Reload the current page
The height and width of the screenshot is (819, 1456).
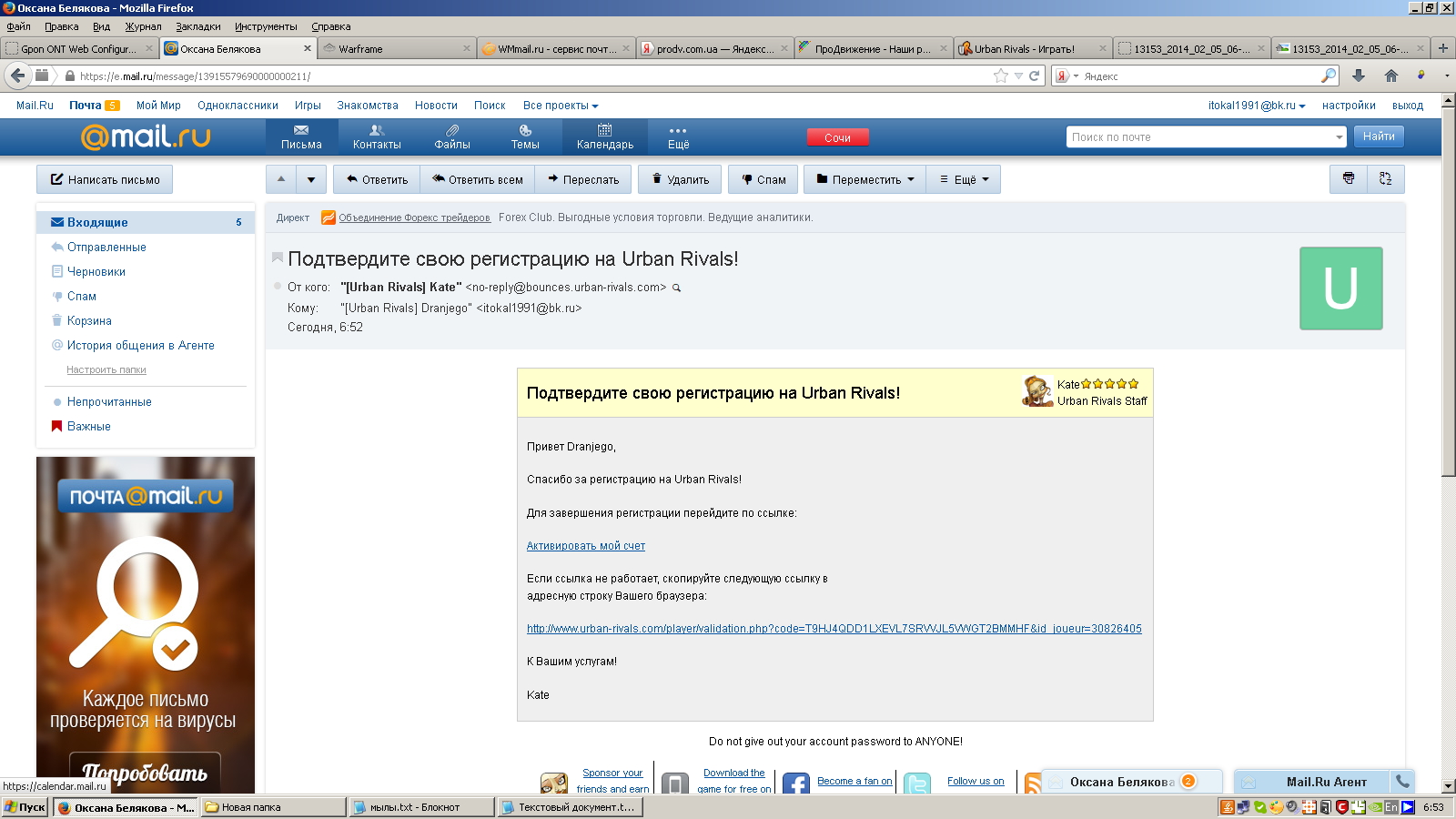(x=1034, y=76)
